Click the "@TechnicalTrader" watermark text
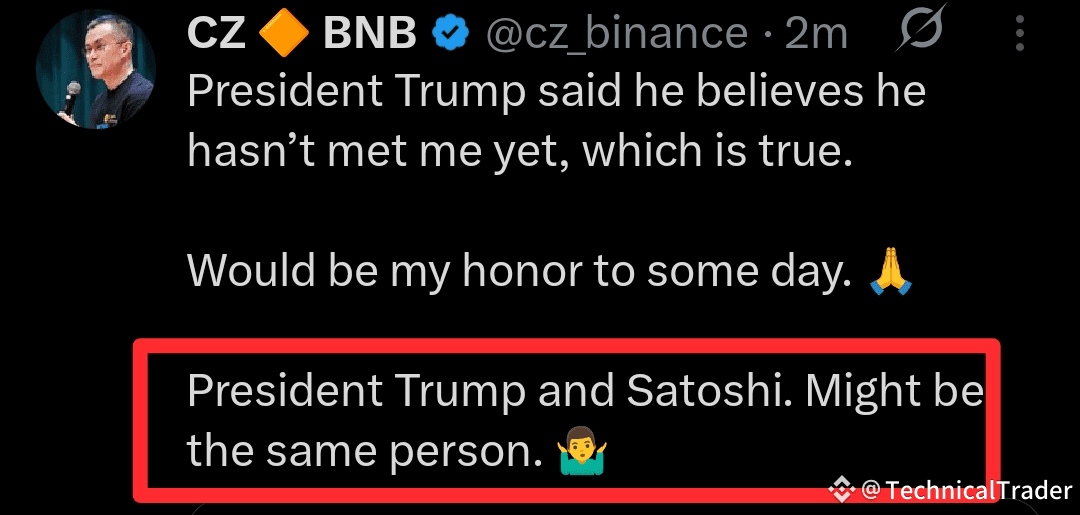Viewport: 1080px width, 515px height. 965,490
